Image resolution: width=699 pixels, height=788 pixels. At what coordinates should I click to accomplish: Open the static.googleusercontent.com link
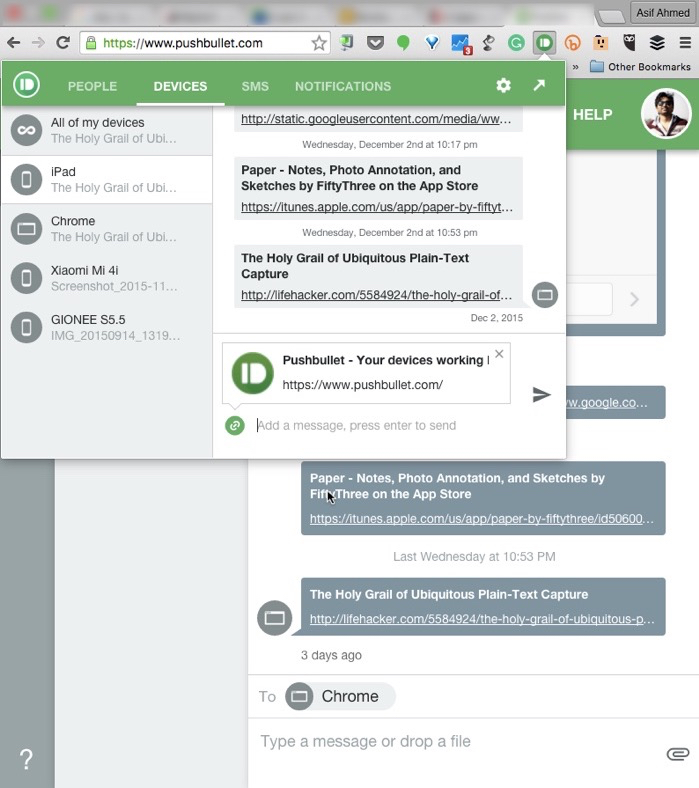(376, 119)
